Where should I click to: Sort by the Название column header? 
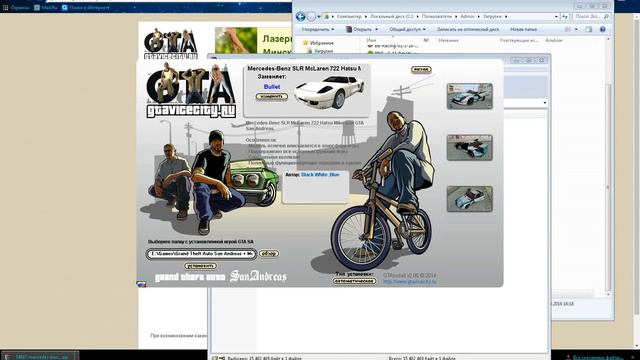448,40
